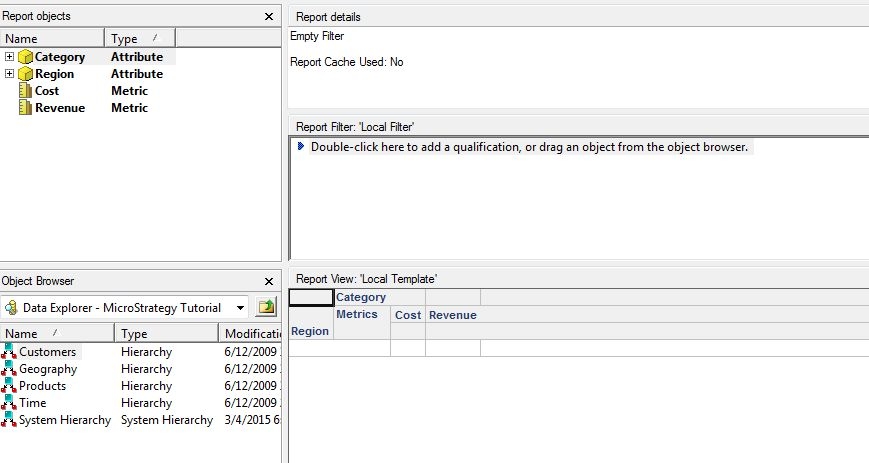Sort Object Browser by Name column
Viewport: 869px width, 463px height.
click(x=57, y=333)
